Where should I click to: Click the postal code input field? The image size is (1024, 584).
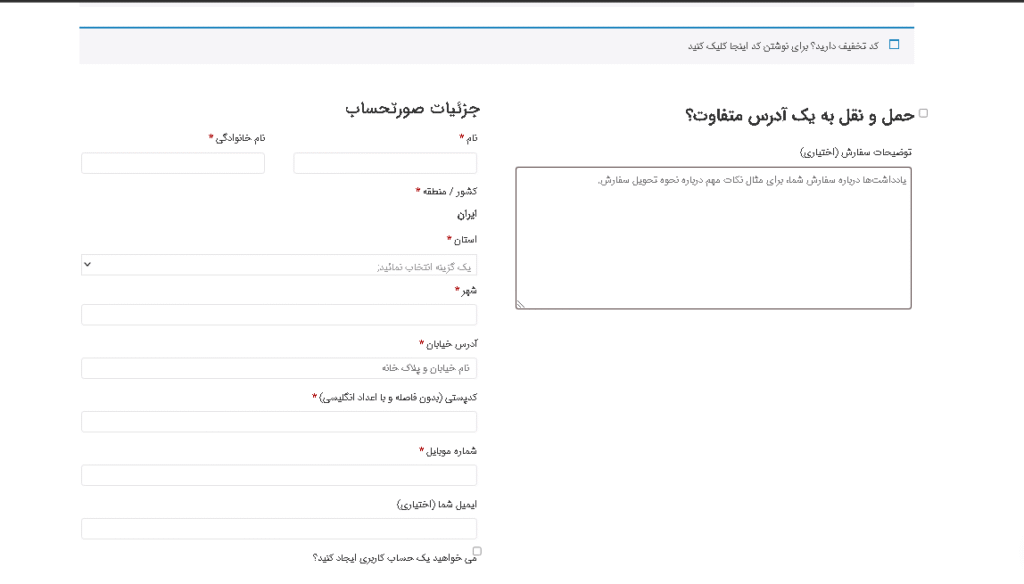pyautogui.click(x=279, y=421)
